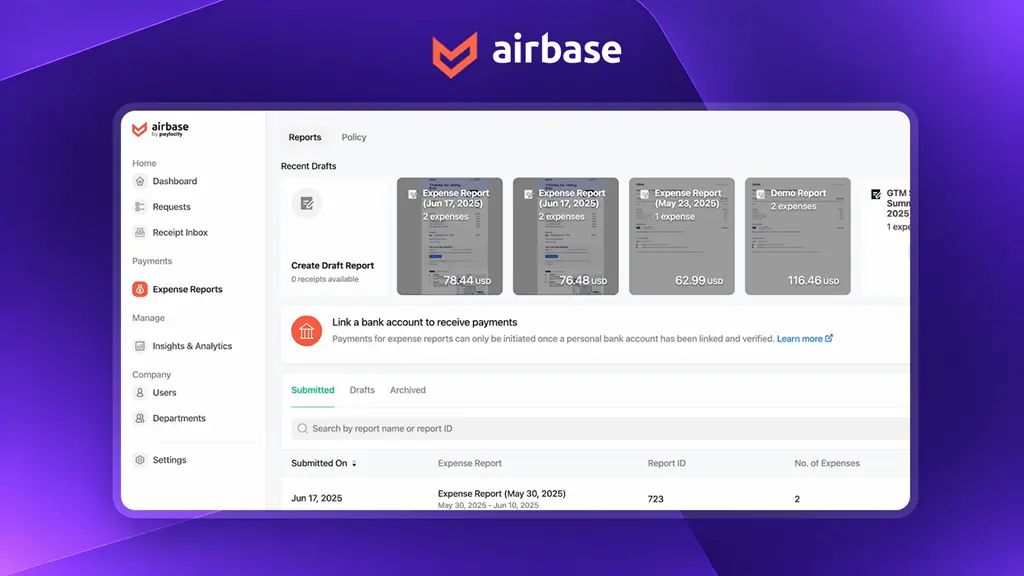Screen dimensions: 1024x576
Task: Click the Create Draft Report icon
Action: (306, 204)
